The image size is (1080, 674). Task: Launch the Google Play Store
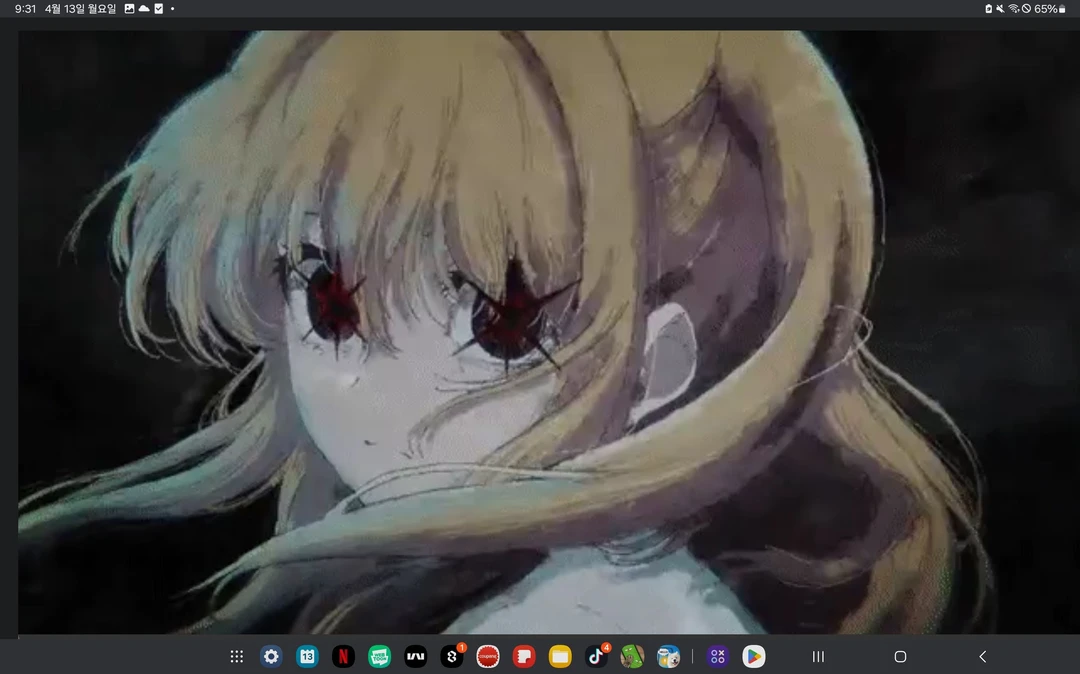pos(754,657)
